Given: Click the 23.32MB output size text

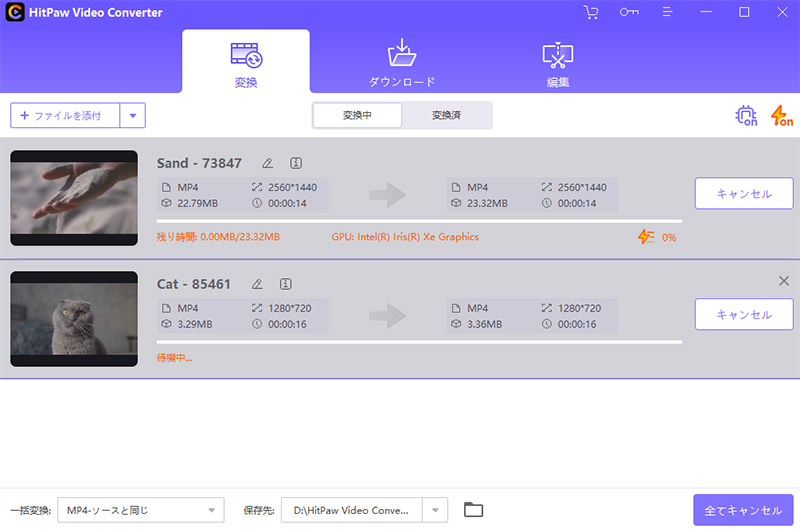Looking at the screenshot, I should click(x=487, y=203).
